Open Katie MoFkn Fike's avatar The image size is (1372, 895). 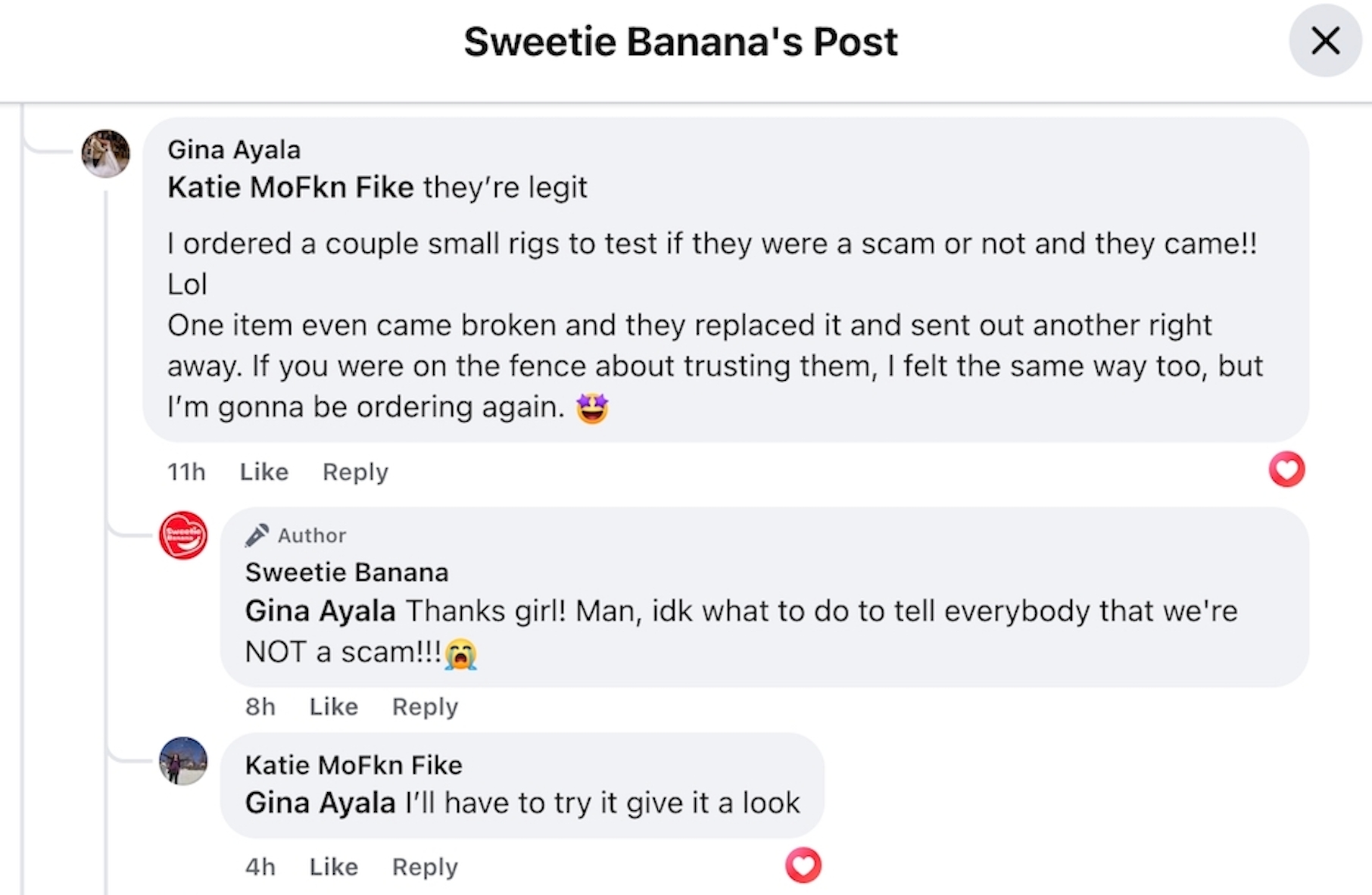point(183,761)
